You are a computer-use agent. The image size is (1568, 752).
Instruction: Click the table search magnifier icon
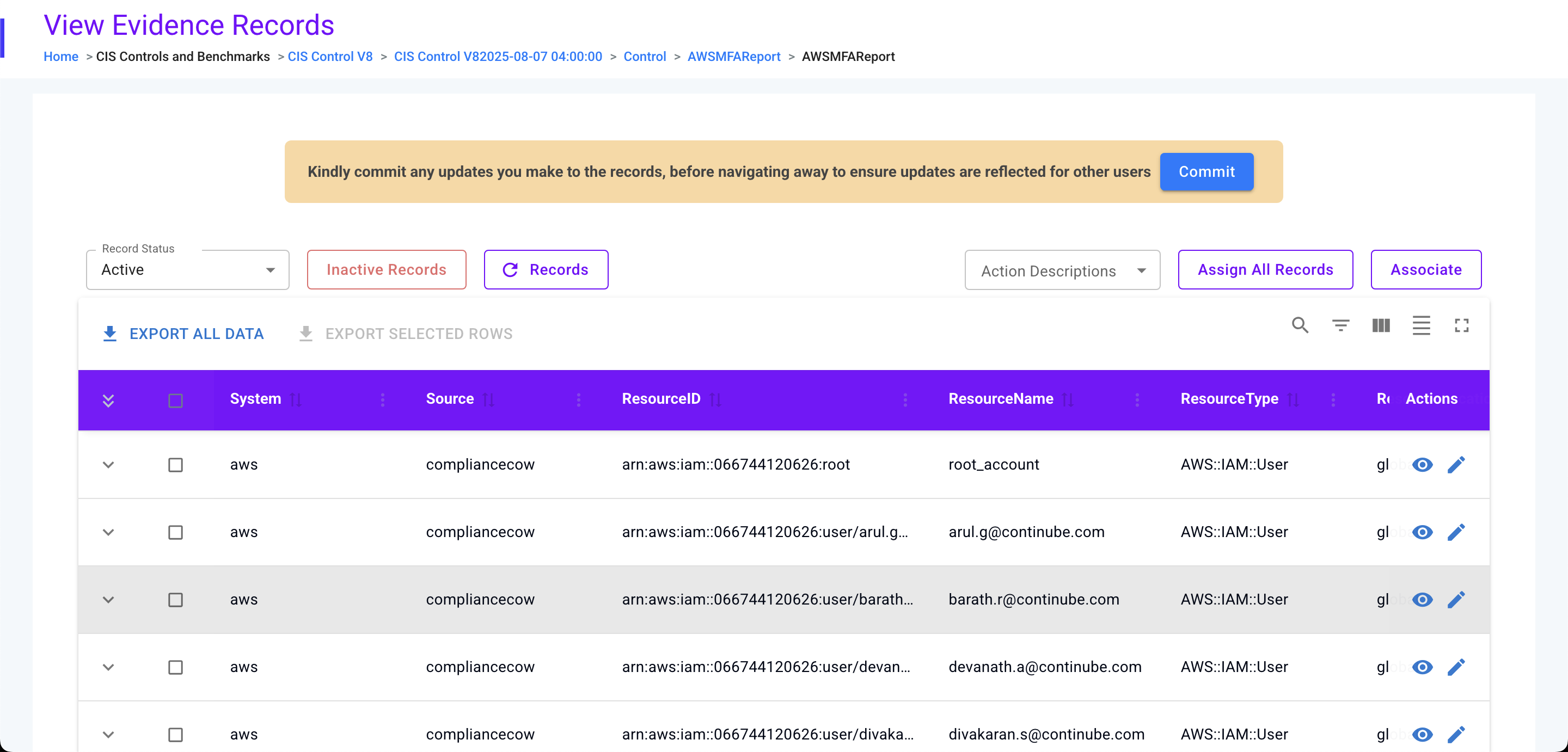pos(1300,325)
